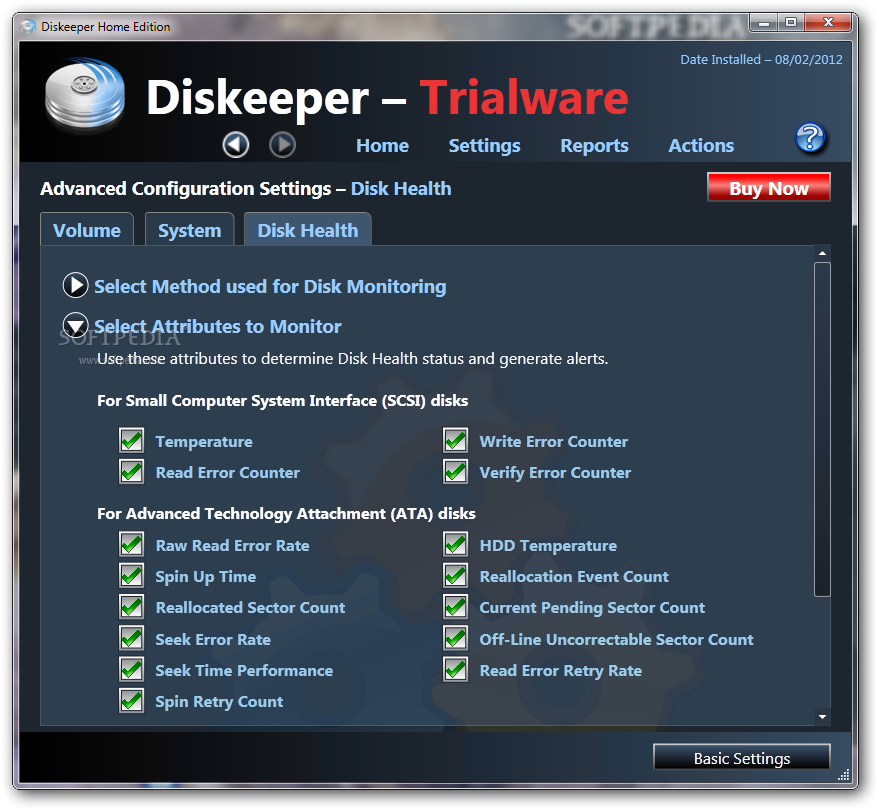Click the Basic Settings button
This screenshot has height=810, width=879.
[742, 758]
